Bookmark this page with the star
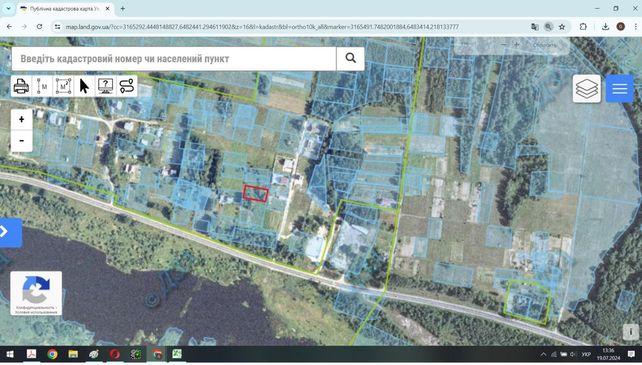The height and width of the screenshot is (365, 642). [x=562, y=27]
